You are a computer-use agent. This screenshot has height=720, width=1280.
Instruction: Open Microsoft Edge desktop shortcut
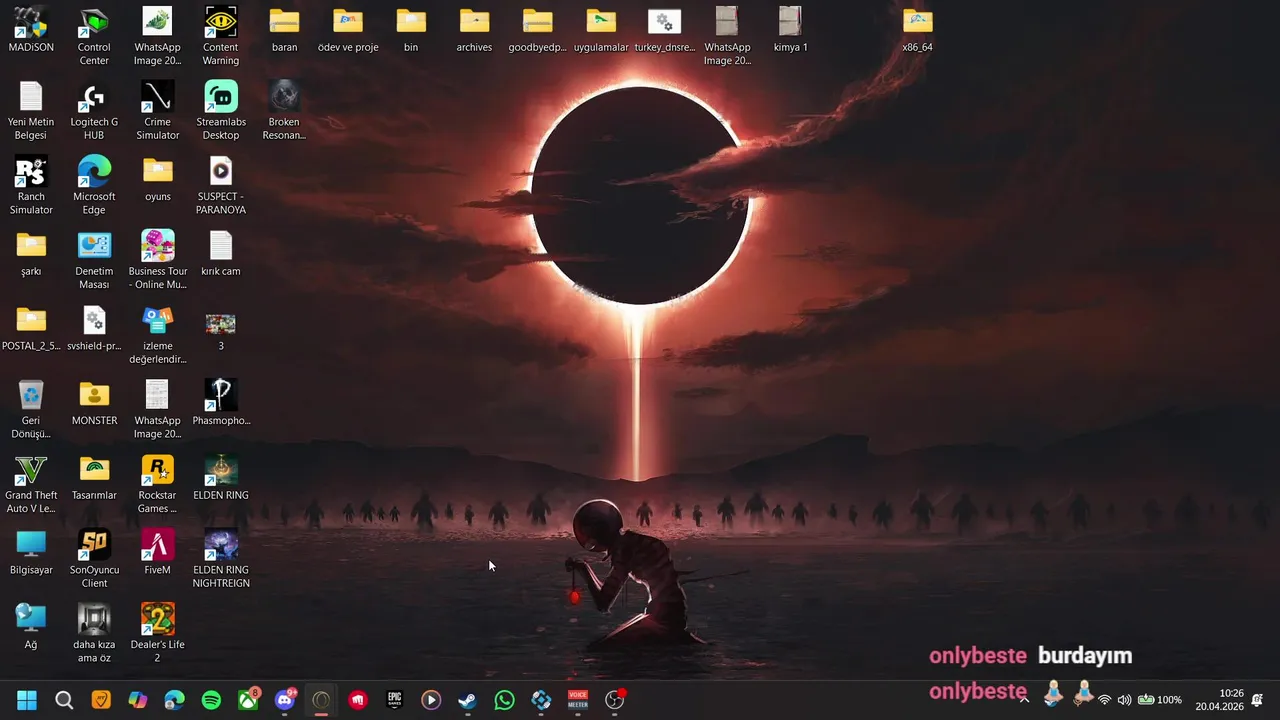coord(94,187)
